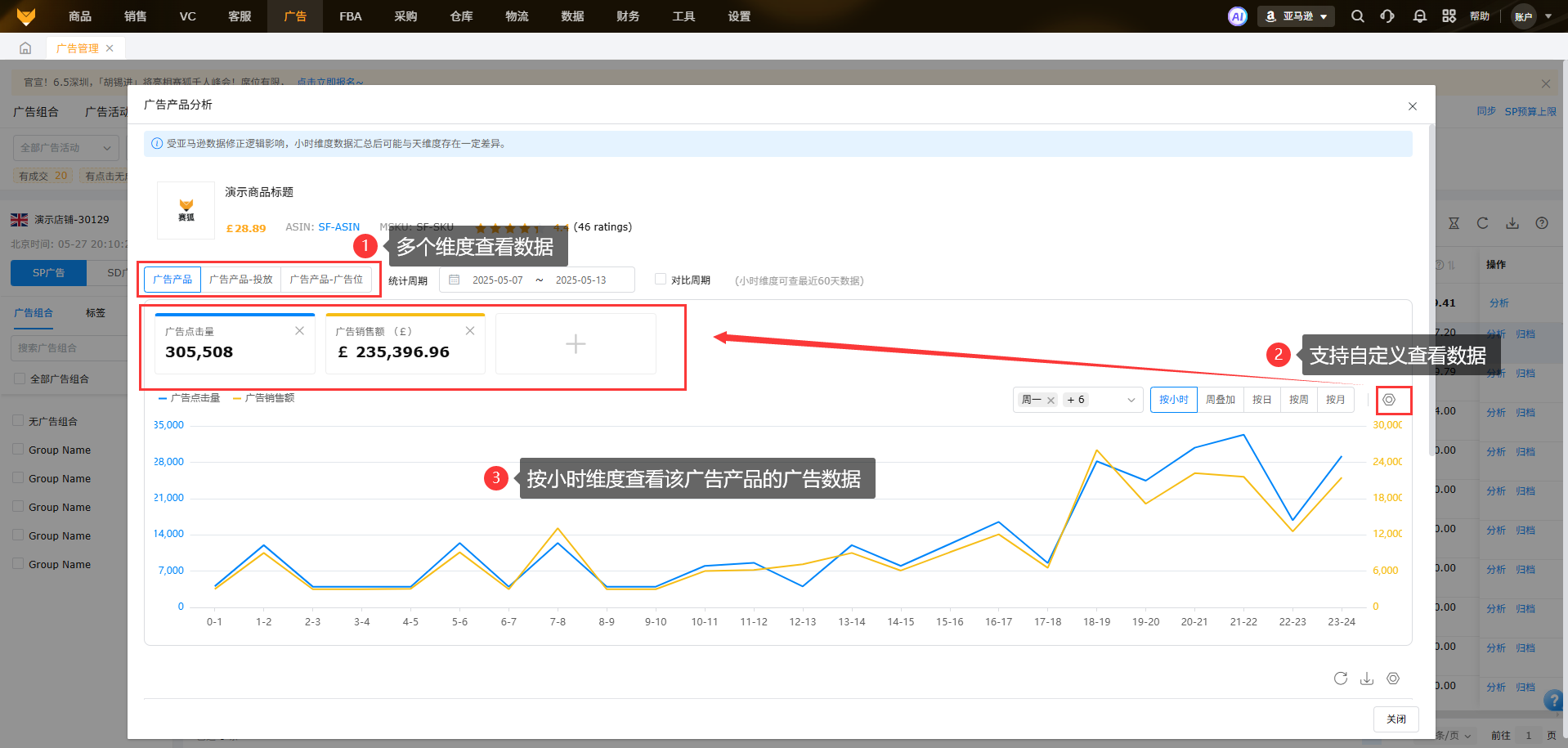Image resolution: width=1568 pixels, height=748 pixels.
Task: Expand the 全部广告活动 dropdown
Action: [x=66, y=148]
